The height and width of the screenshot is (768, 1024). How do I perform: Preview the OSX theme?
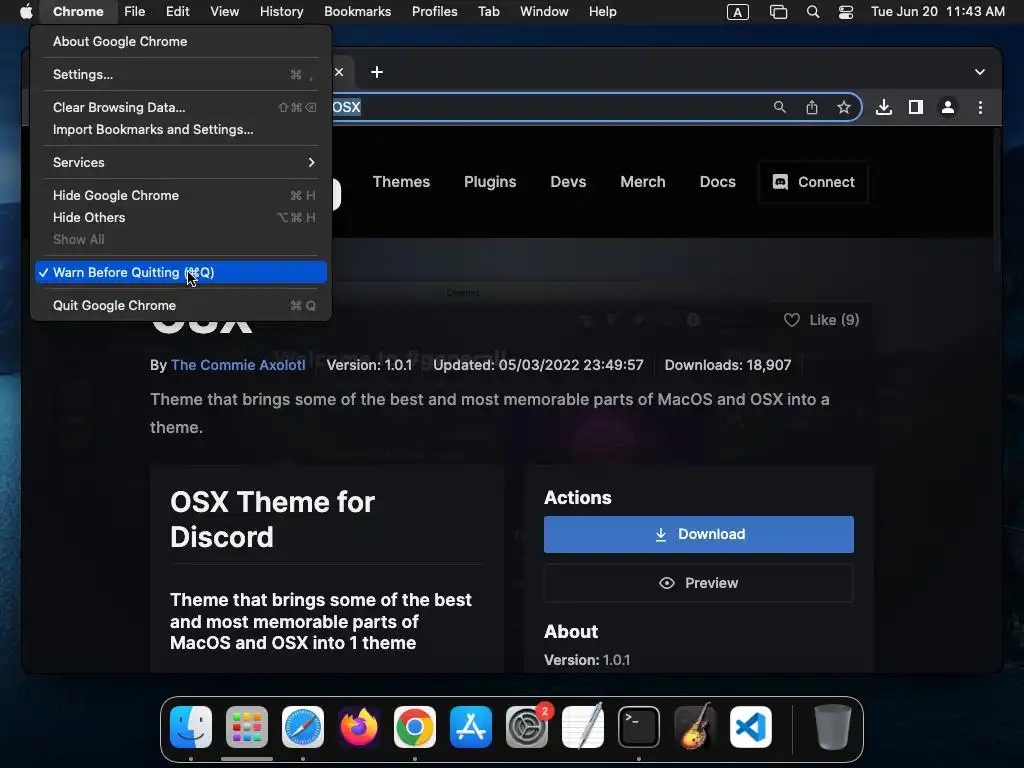699,583
